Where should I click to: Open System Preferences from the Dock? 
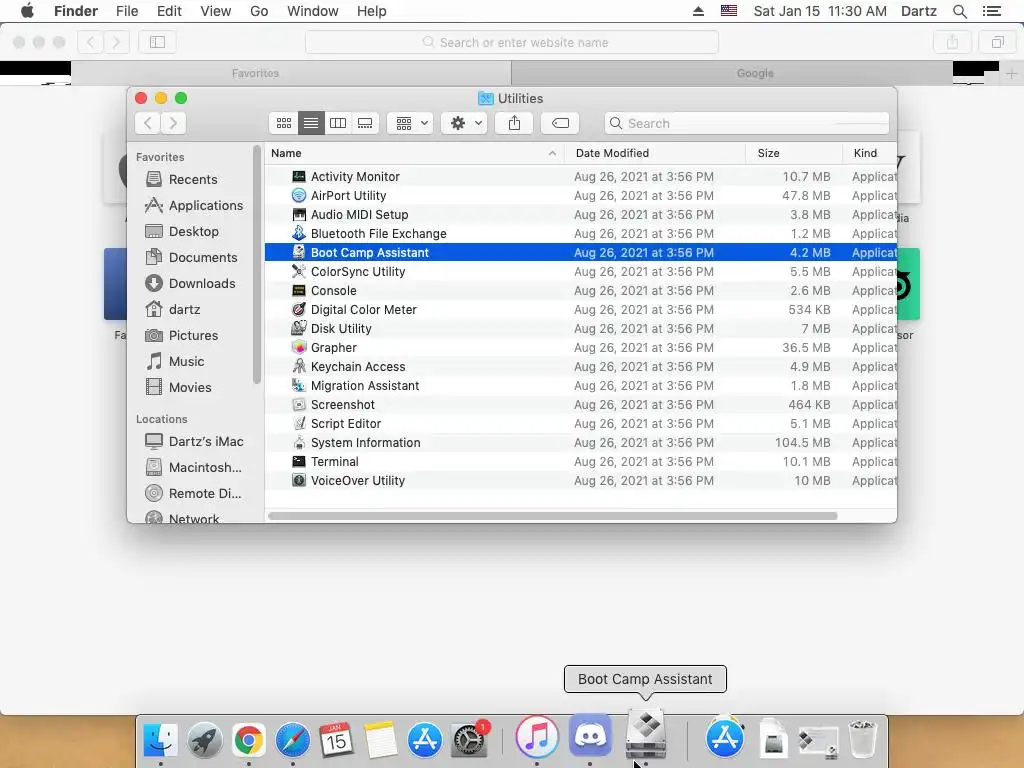click(468, 740)
